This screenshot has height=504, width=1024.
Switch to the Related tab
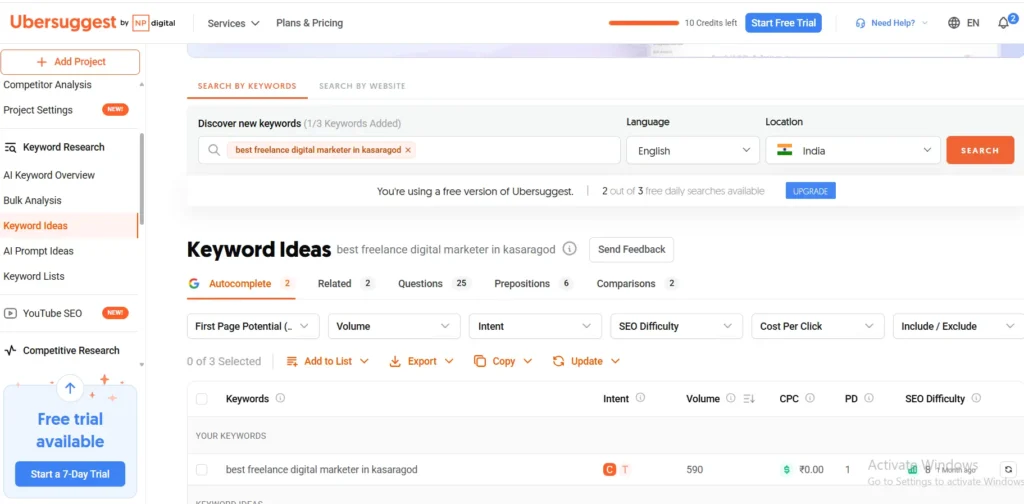345,283
